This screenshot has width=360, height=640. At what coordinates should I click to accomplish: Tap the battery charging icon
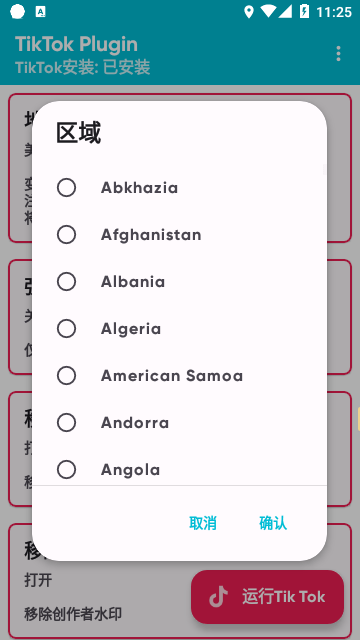coord(304,11)
